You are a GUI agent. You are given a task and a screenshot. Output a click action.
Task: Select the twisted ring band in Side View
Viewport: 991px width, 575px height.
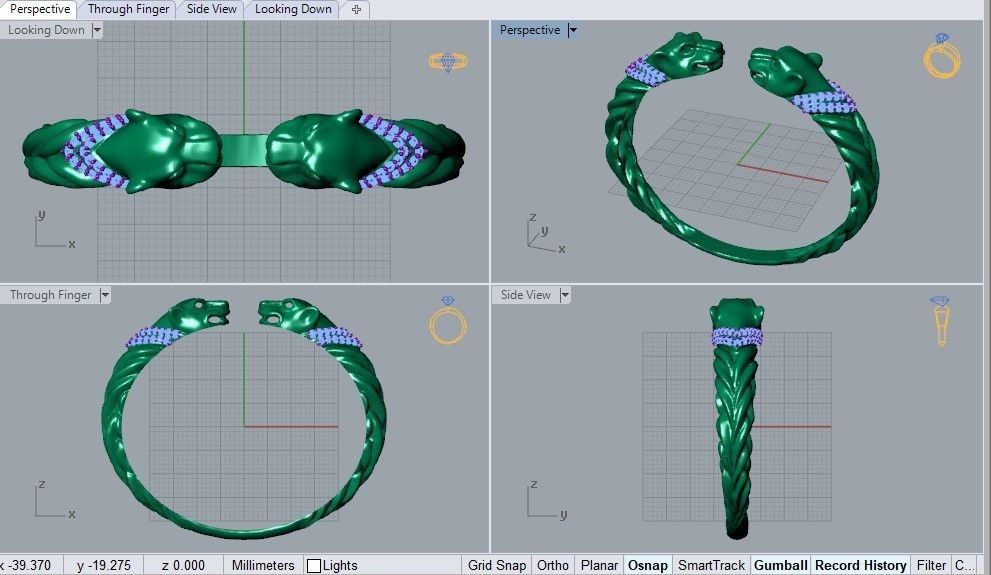point(736,442)
